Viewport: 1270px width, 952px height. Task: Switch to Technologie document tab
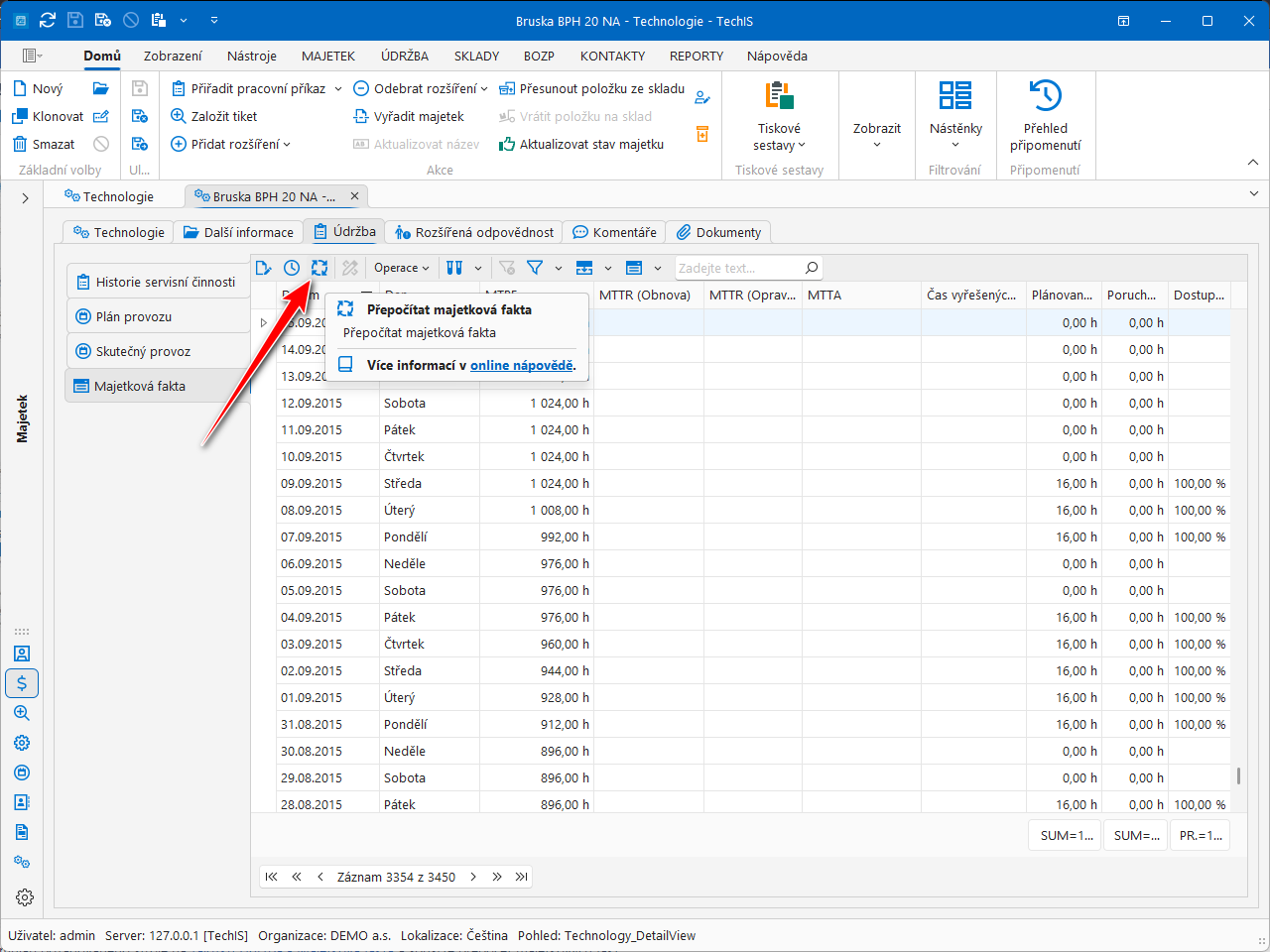pyautogui.click(x=109, y=196)
